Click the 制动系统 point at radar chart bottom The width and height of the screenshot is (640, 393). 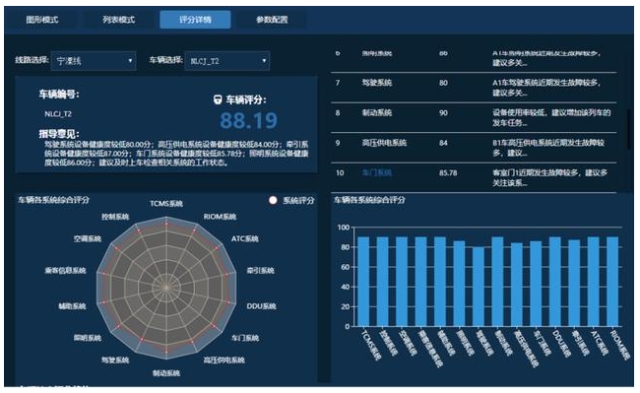tap(166, 351)
